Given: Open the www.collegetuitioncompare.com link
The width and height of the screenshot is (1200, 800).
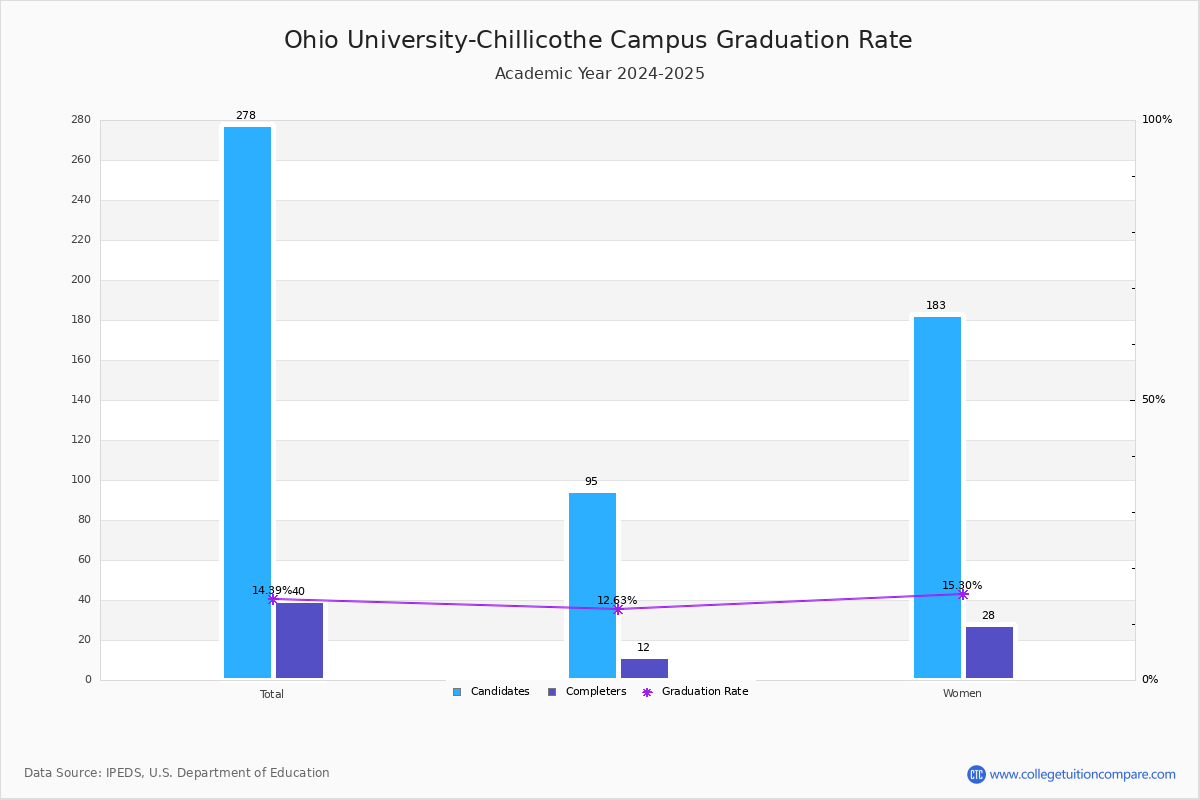Looking at the screenshot, I should (x=1083, y=774).
